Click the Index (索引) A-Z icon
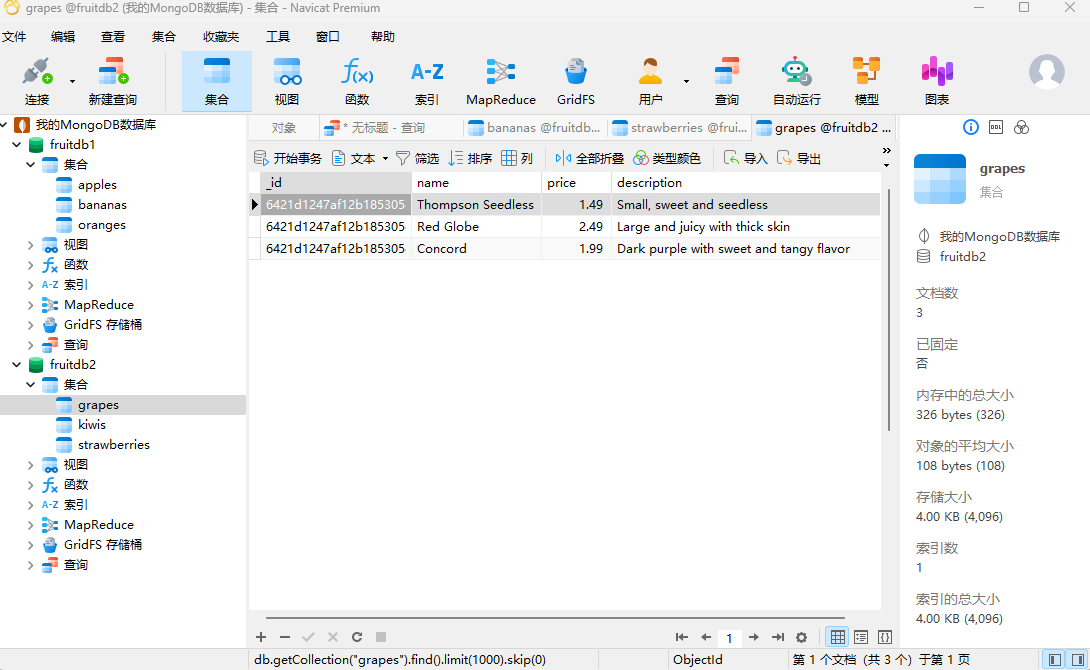 [427, 73]
